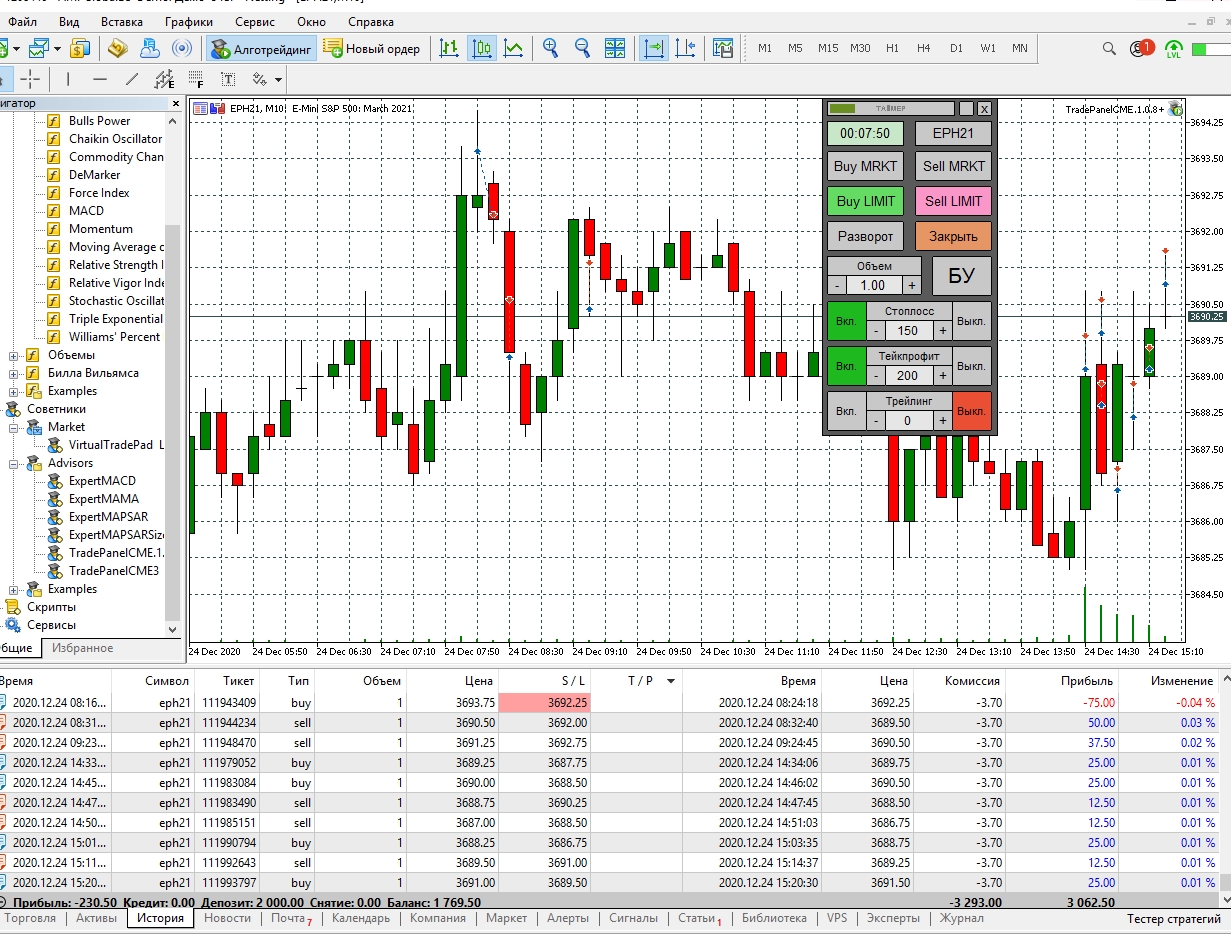Open account notifications with red badge

tap(1141, 48)
